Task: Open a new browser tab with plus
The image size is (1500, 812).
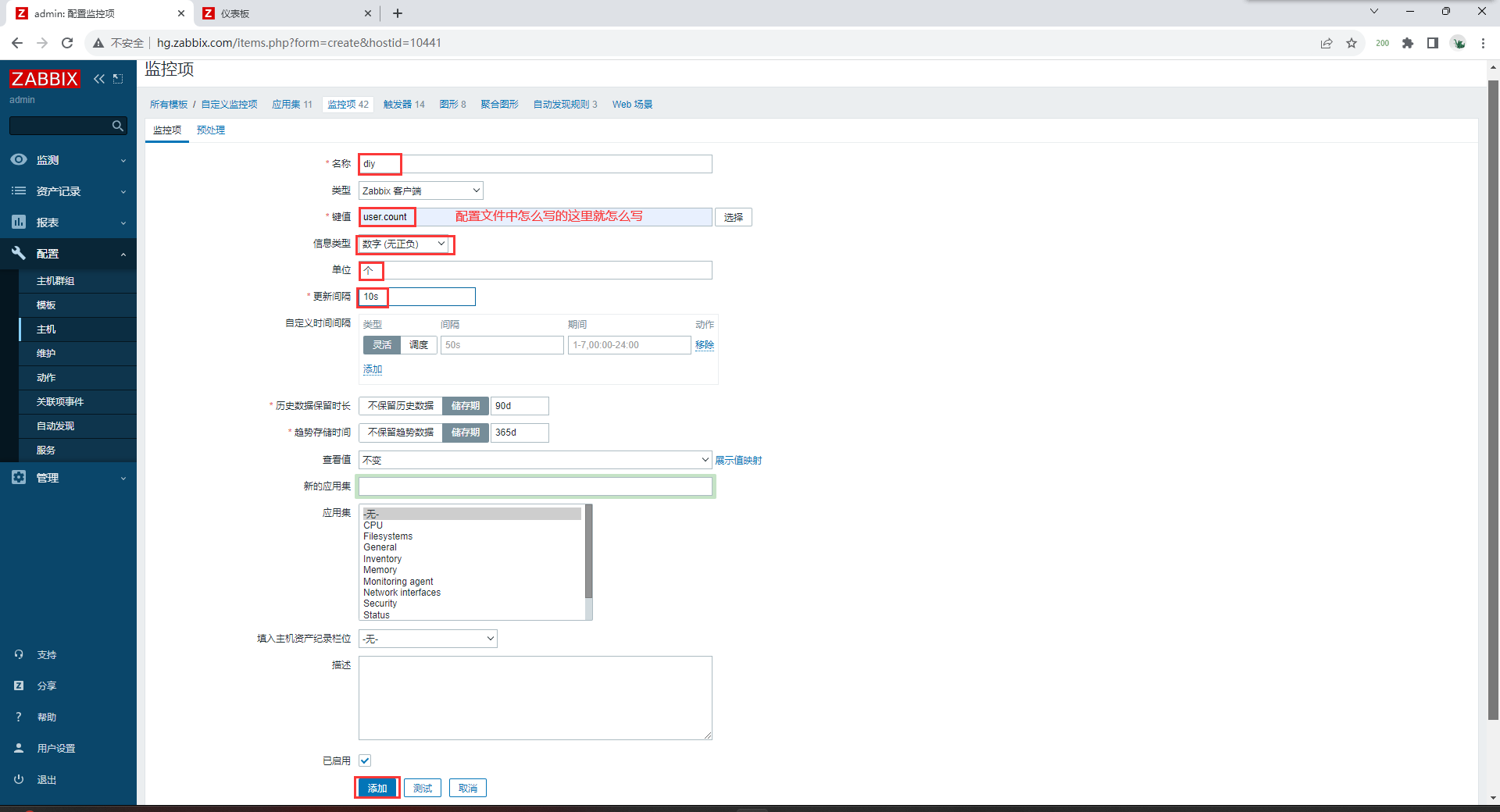Action: click(398, 13)
